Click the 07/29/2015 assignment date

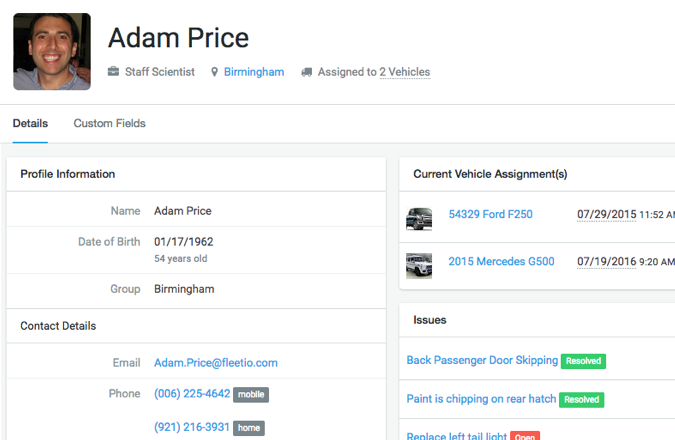[607, 214]
